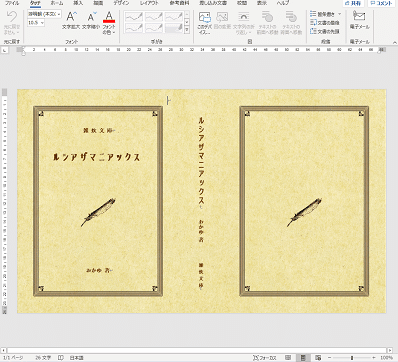Show next row of the pen gallery
This screenshot has width=398, height=362.
point(187,22)
